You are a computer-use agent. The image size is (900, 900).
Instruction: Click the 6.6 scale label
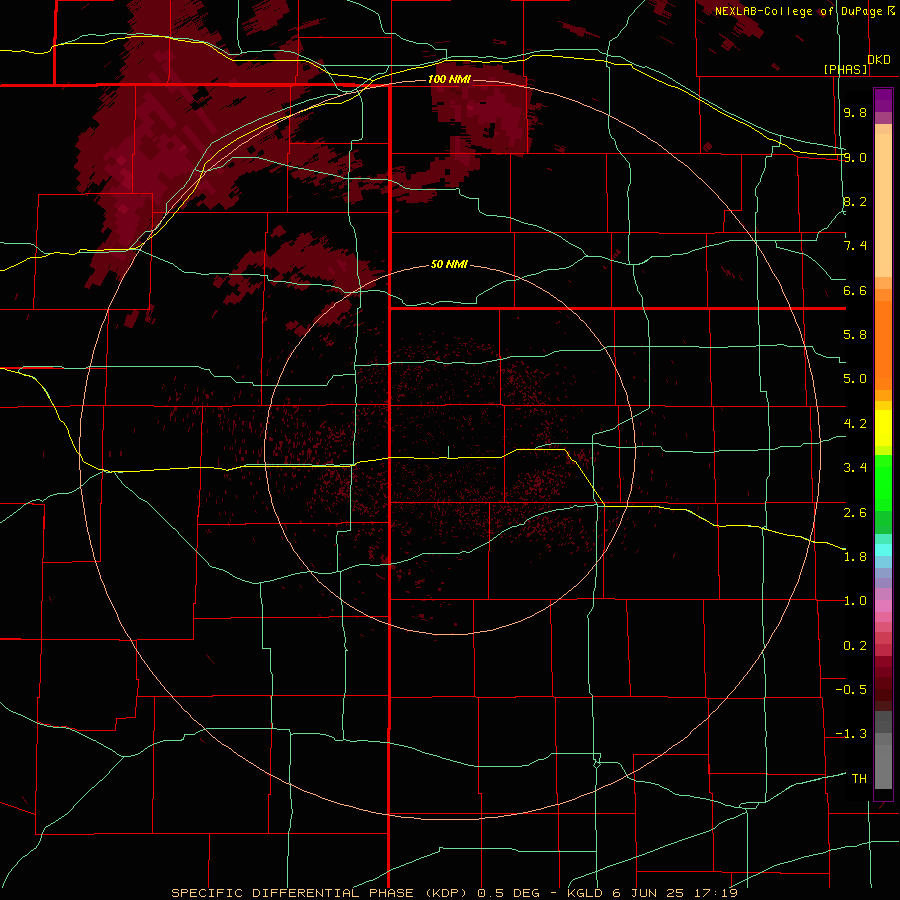[855, 290]
